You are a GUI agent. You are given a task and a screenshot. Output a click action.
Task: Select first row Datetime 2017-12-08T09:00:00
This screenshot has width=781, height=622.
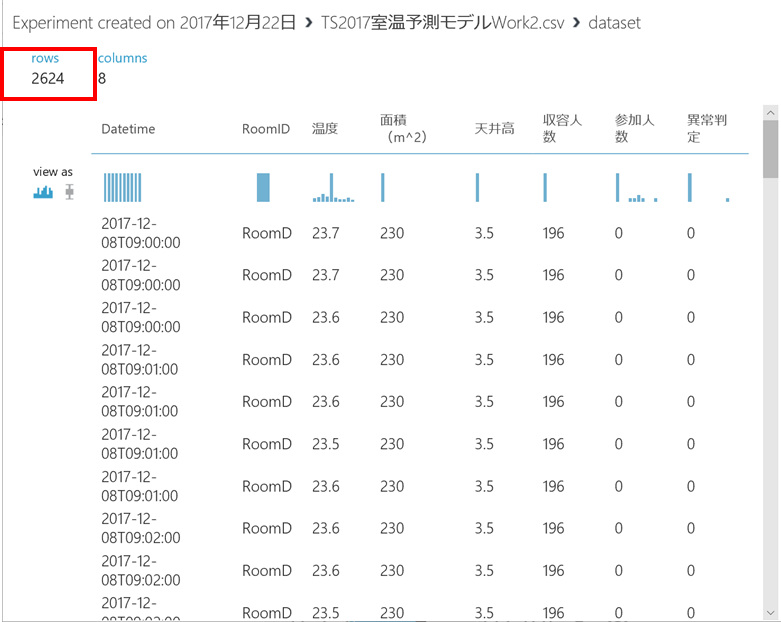click(140, 233)
